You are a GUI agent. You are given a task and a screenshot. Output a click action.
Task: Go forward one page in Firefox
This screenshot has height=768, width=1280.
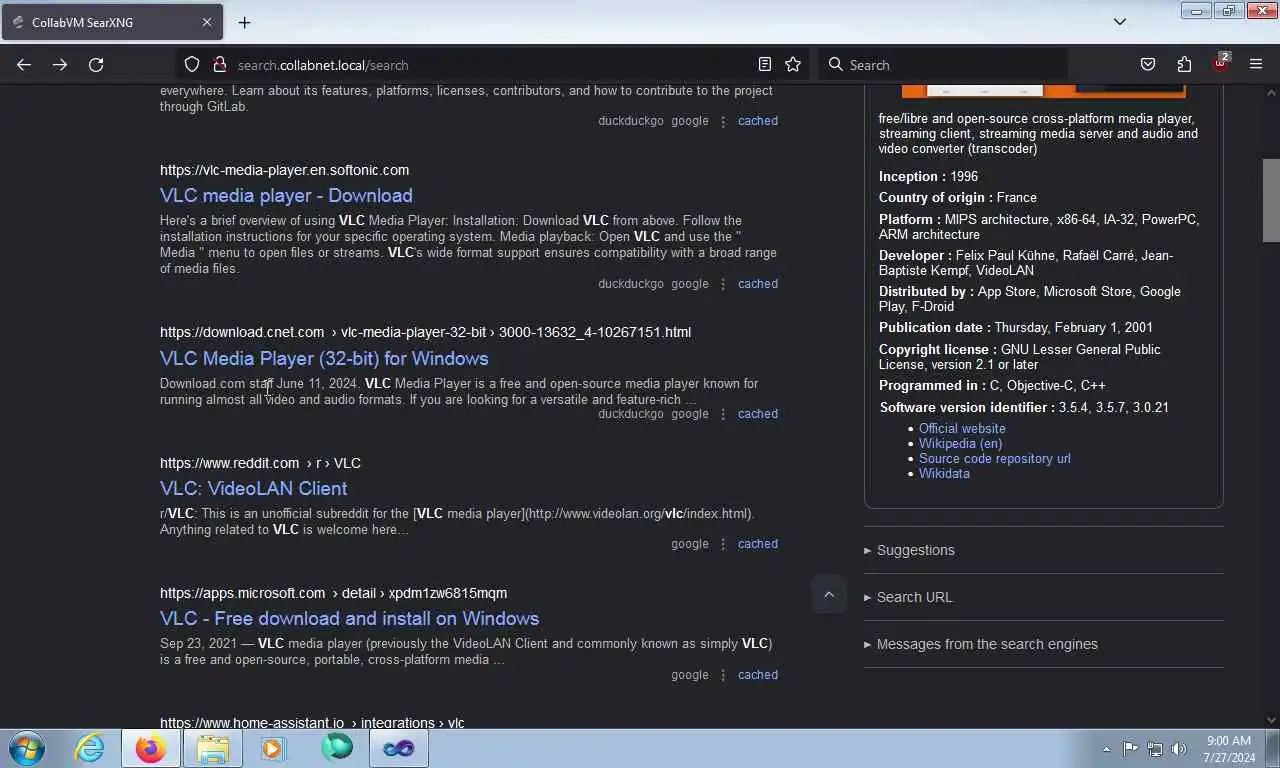[60, 65]
